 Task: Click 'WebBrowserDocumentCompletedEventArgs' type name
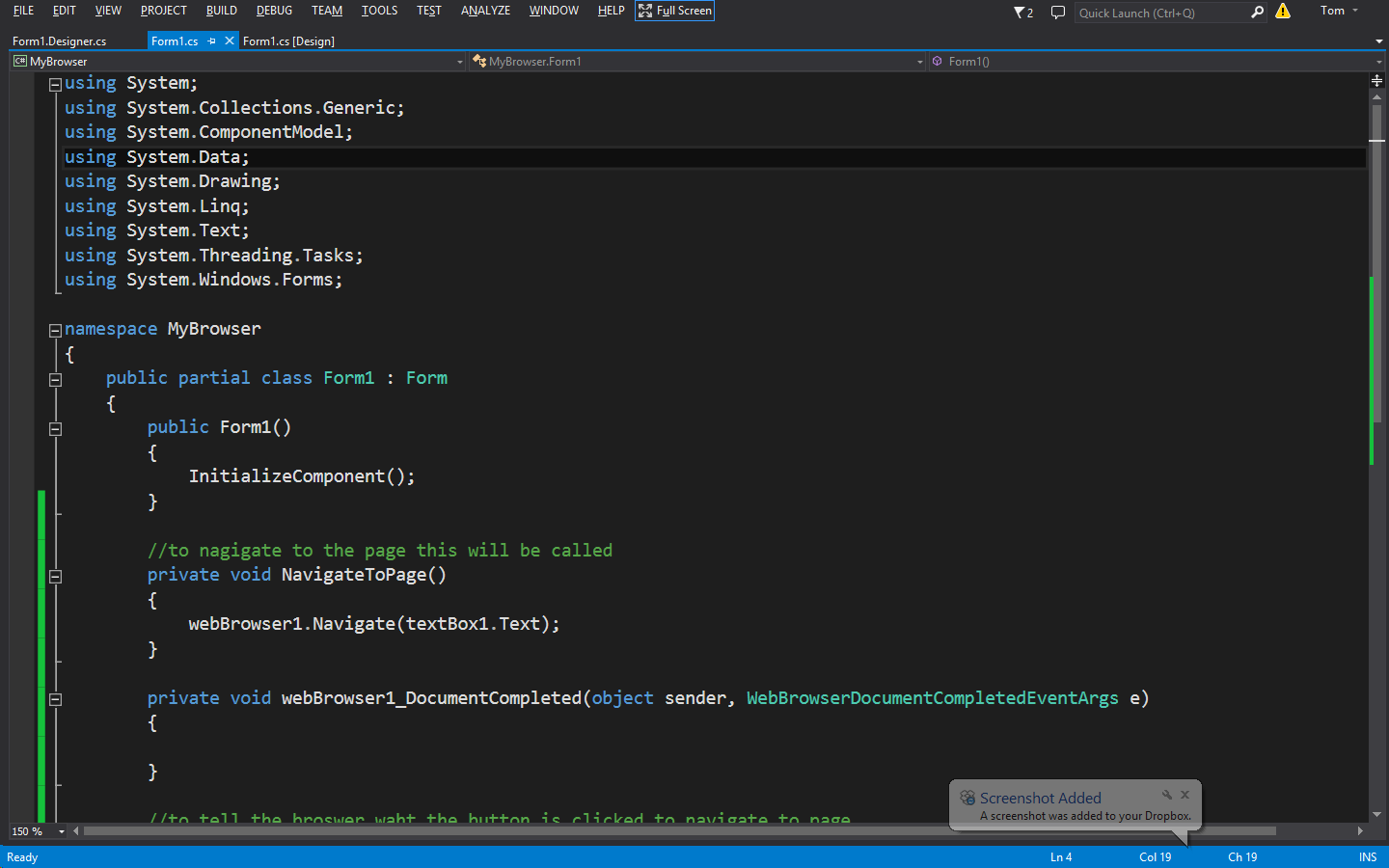(x=933, y=698)
